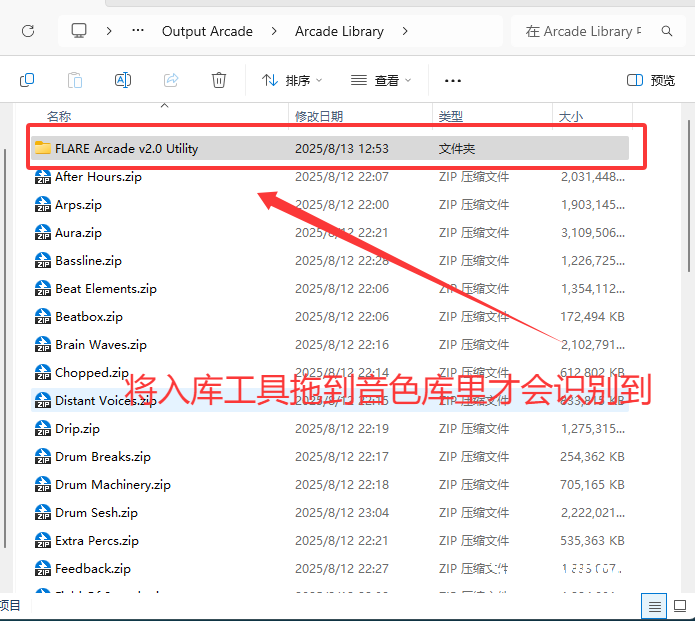Select Feedback.zip file name
Screen dimensions: 695x621
(x=93, y=568)
